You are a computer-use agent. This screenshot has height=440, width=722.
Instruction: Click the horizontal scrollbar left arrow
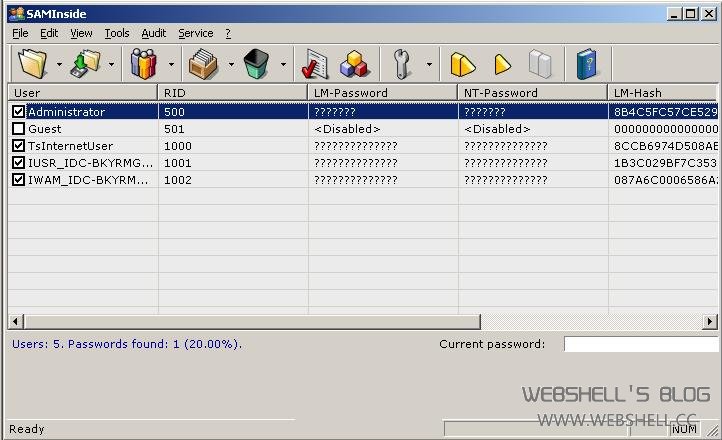(16, 321)
